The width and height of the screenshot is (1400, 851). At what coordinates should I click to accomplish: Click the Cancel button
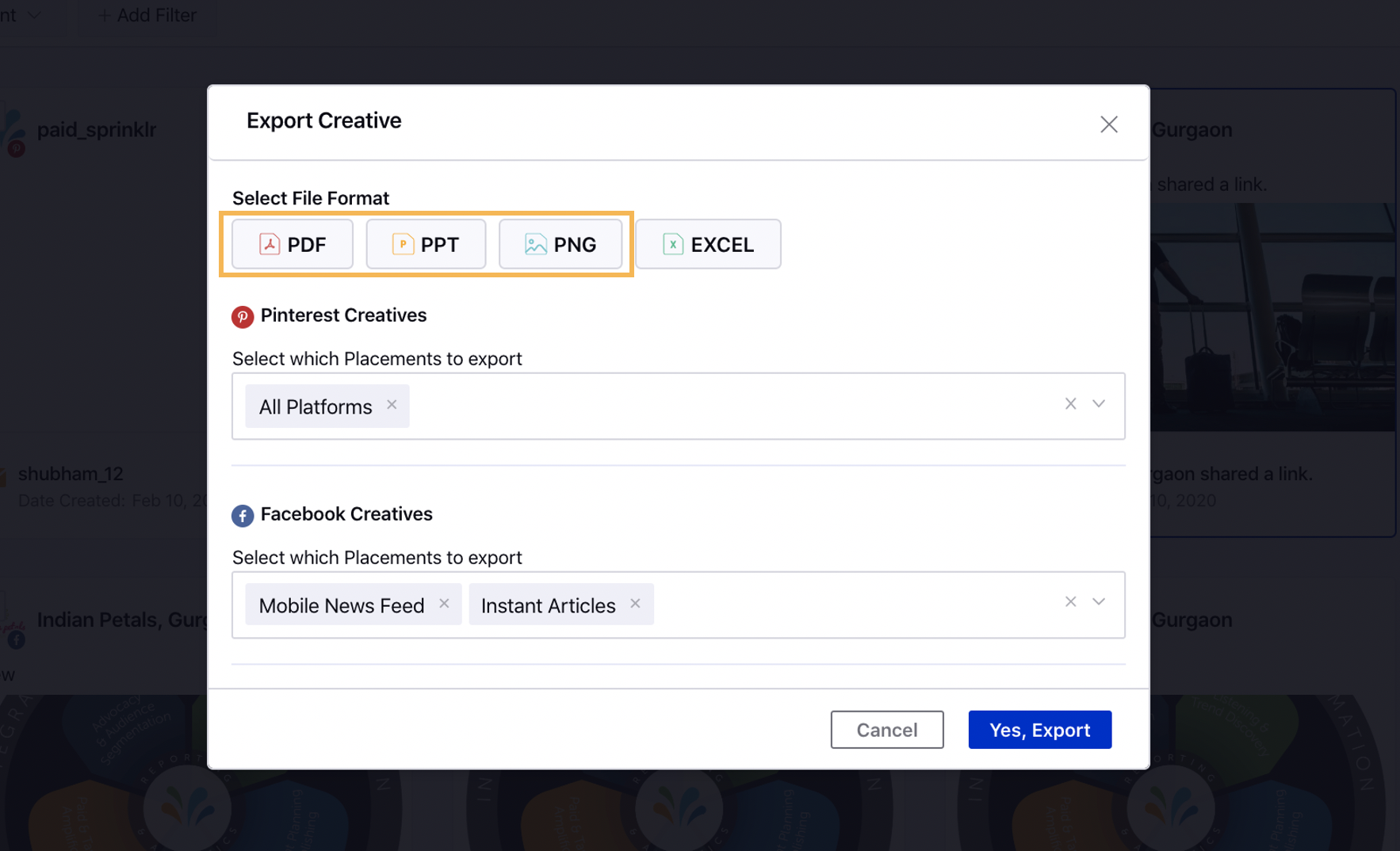(x=887, y=730)
